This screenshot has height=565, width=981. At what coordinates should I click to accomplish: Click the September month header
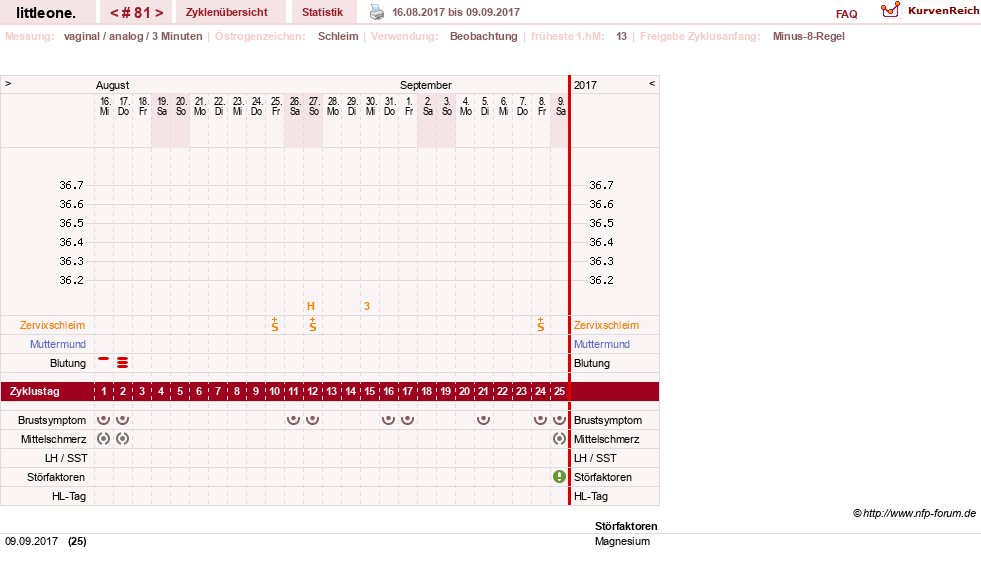click(x=425, y=85)
